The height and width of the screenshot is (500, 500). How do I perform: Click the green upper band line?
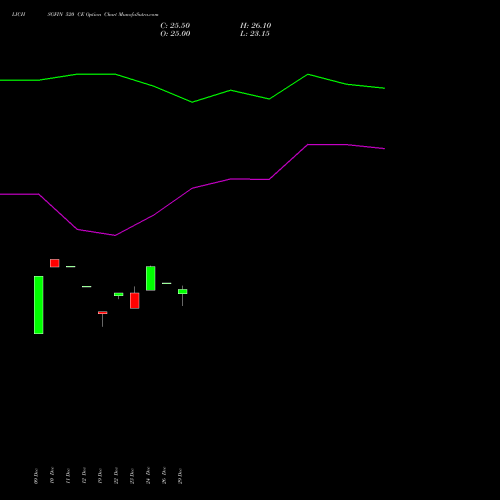click(192, 102)
